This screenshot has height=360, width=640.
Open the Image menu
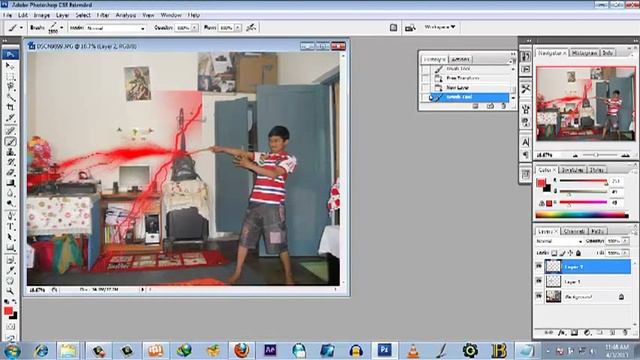(x=41, y=15)
